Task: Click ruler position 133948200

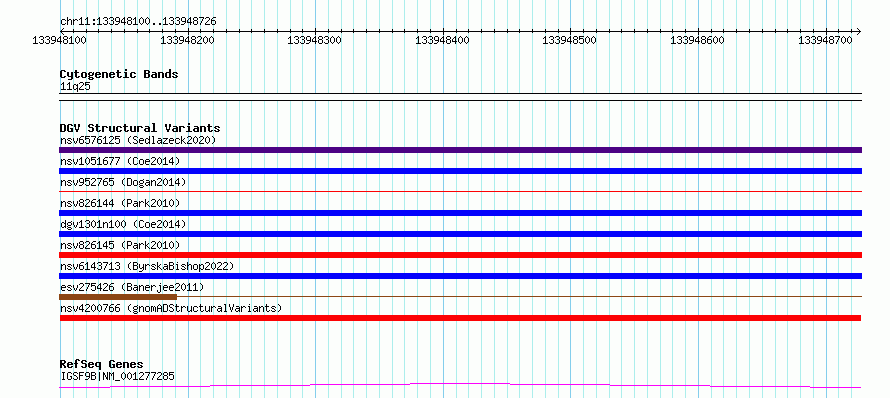Action: pyautogui.click(x=187, y=40)
